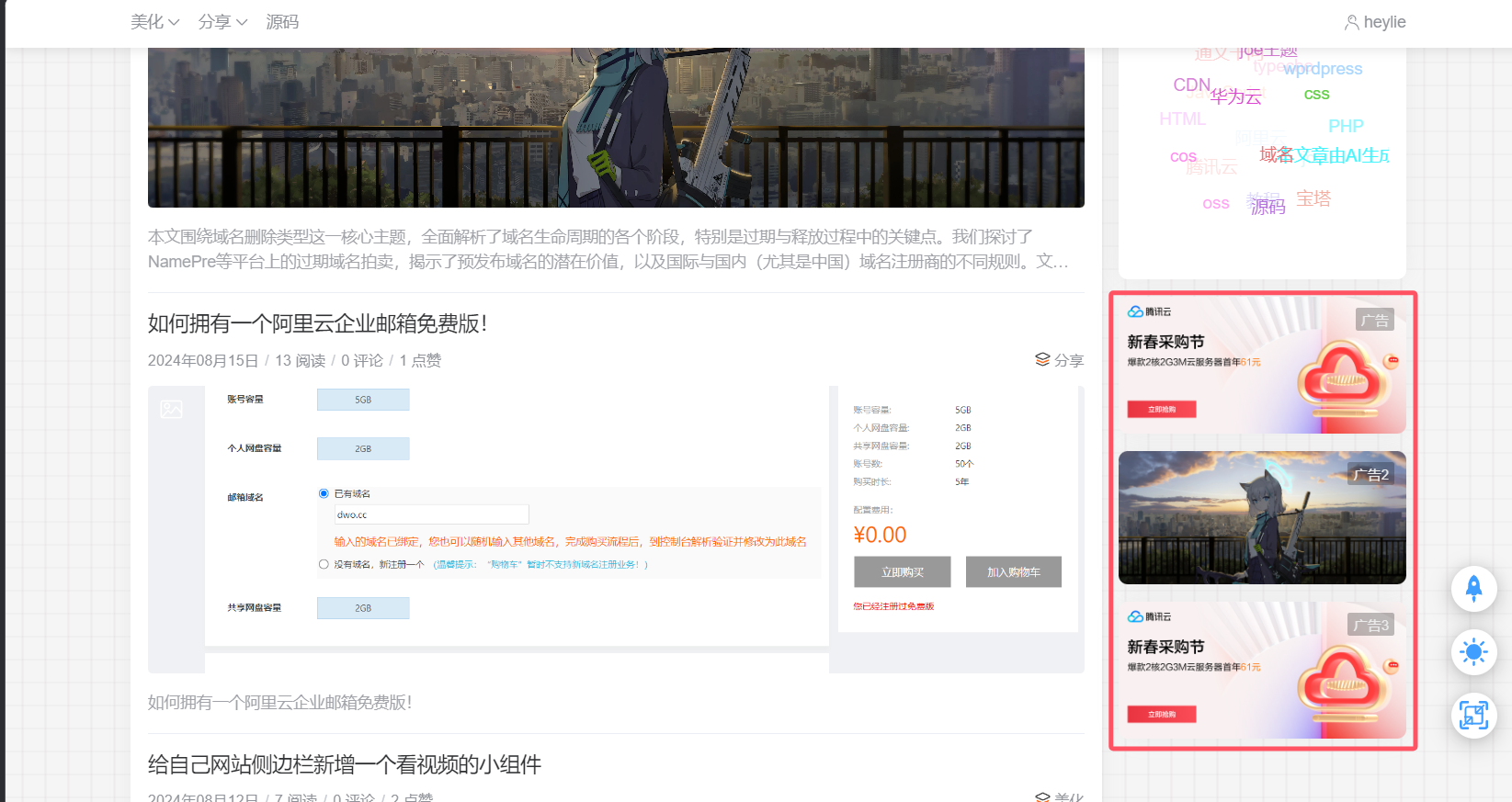Select the HTML tag in tag cloud

(x=1182, y=119)
